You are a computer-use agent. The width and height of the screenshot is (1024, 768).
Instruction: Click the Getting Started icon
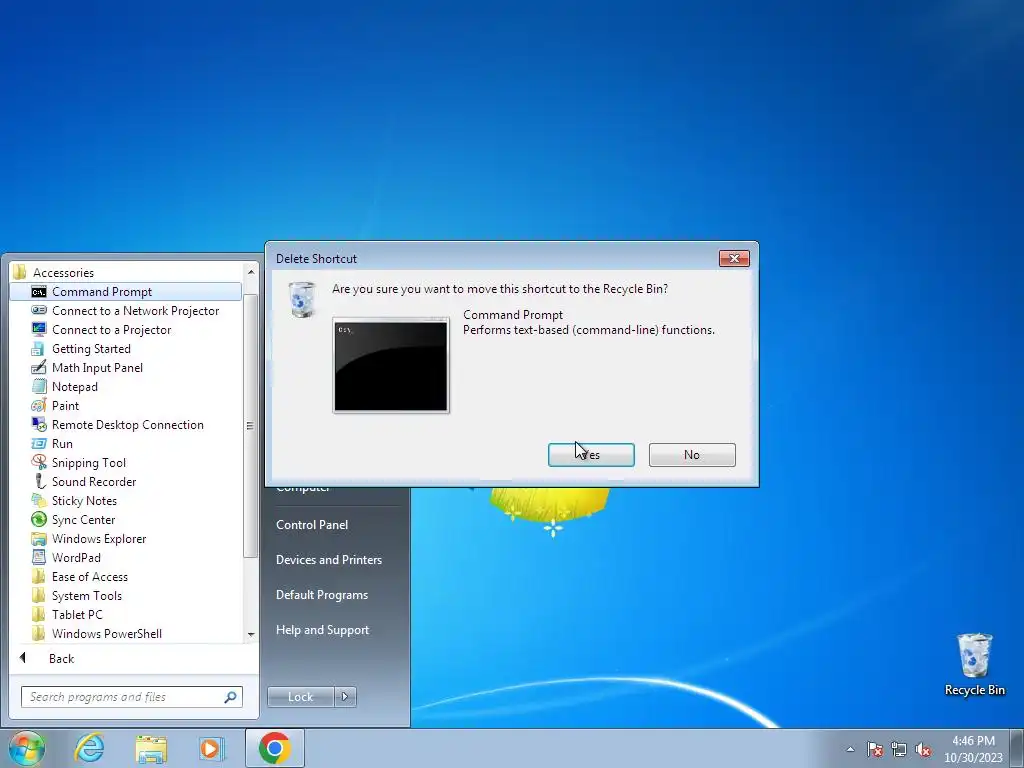pos(39,349)
